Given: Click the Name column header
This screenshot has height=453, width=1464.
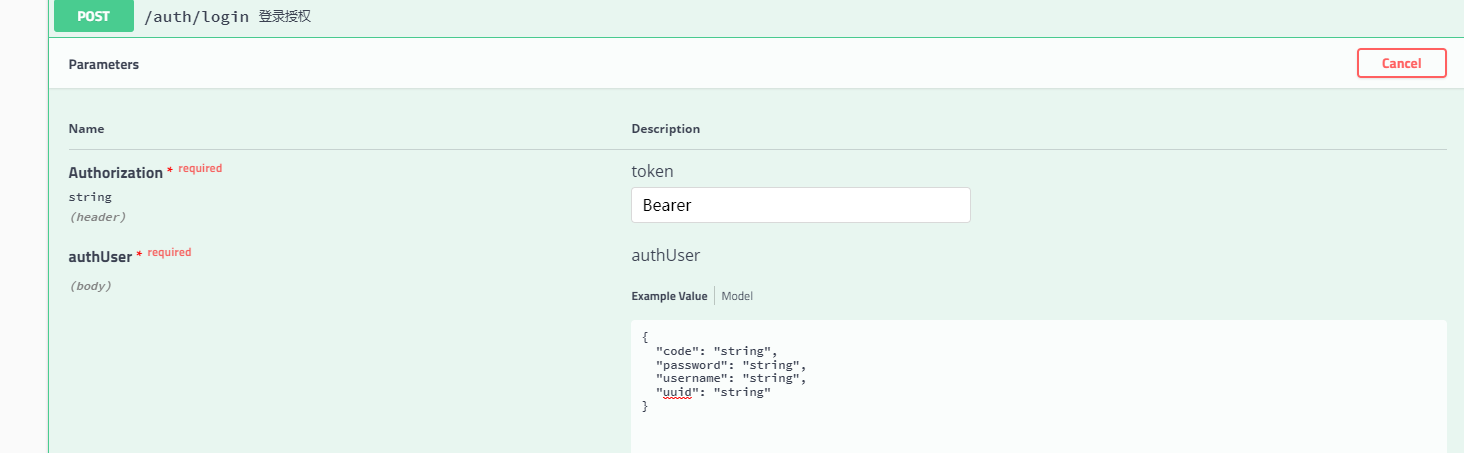Looking at the screenshot, I should point(86,129).
